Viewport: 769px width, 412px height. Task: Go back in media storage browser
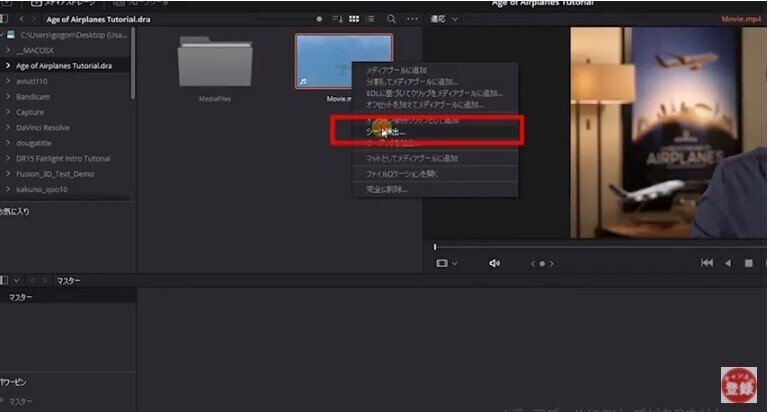tap(21, 19)
